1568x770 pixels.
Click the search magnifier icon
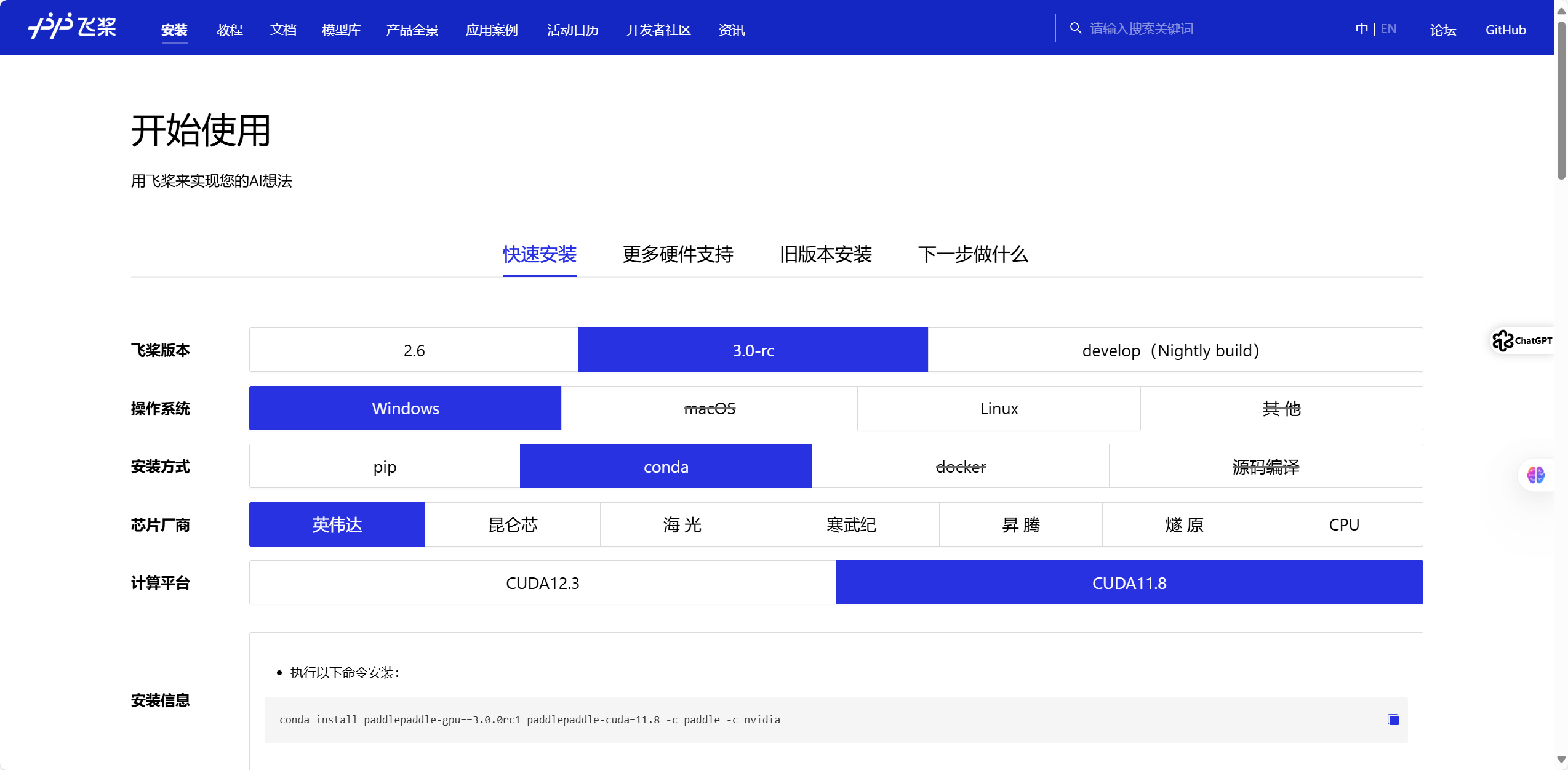[1075, 28]
